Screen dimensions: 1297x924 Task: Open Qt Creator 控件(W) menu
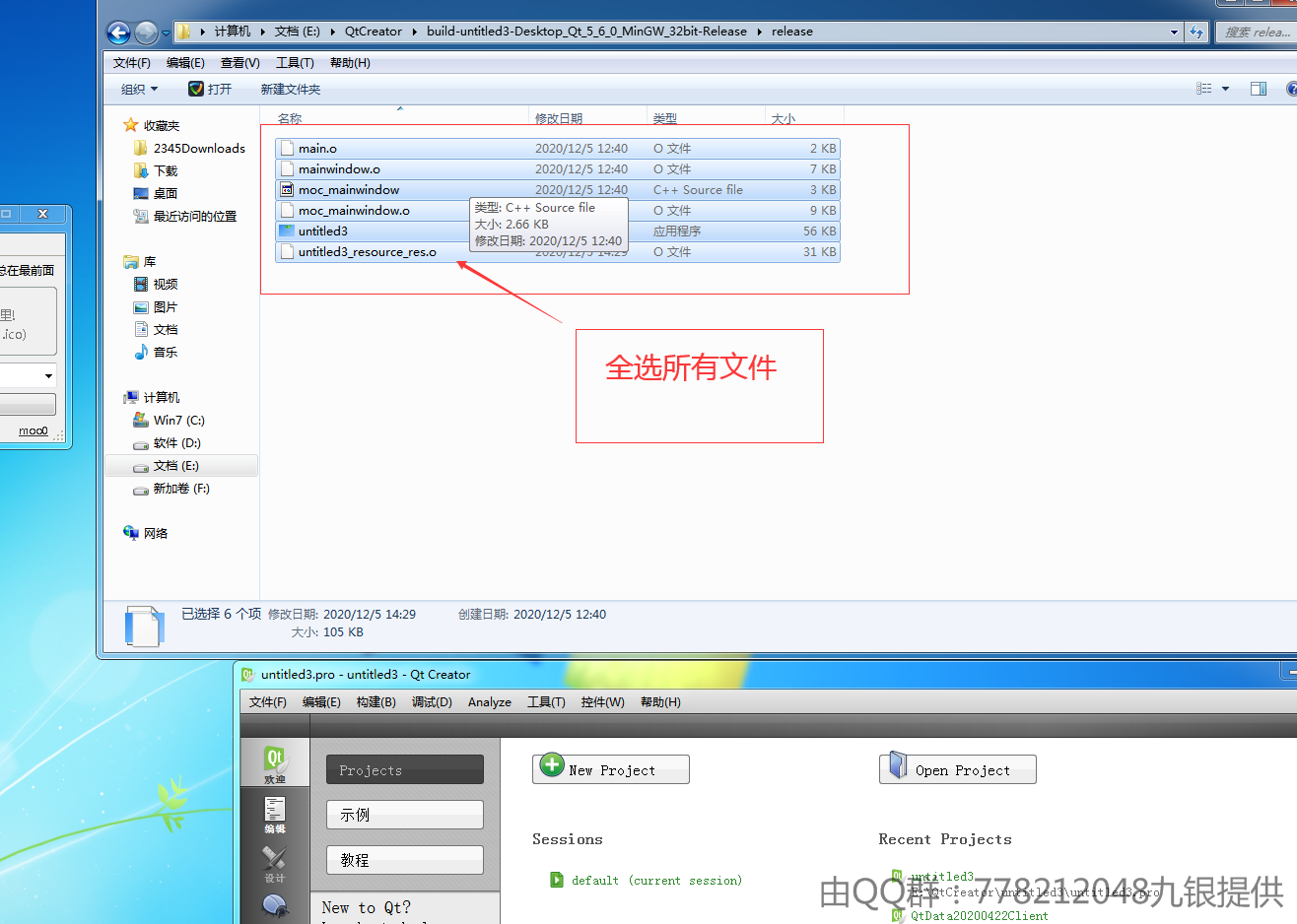[x=602, y=702]
